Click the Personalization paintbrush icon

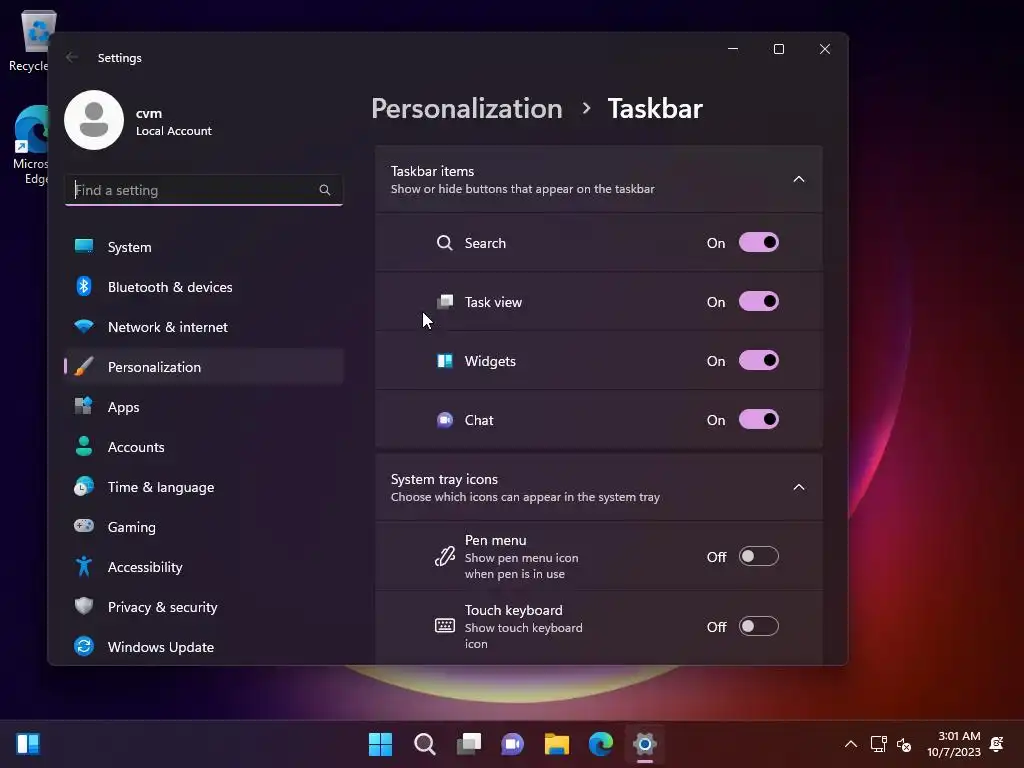84,366
